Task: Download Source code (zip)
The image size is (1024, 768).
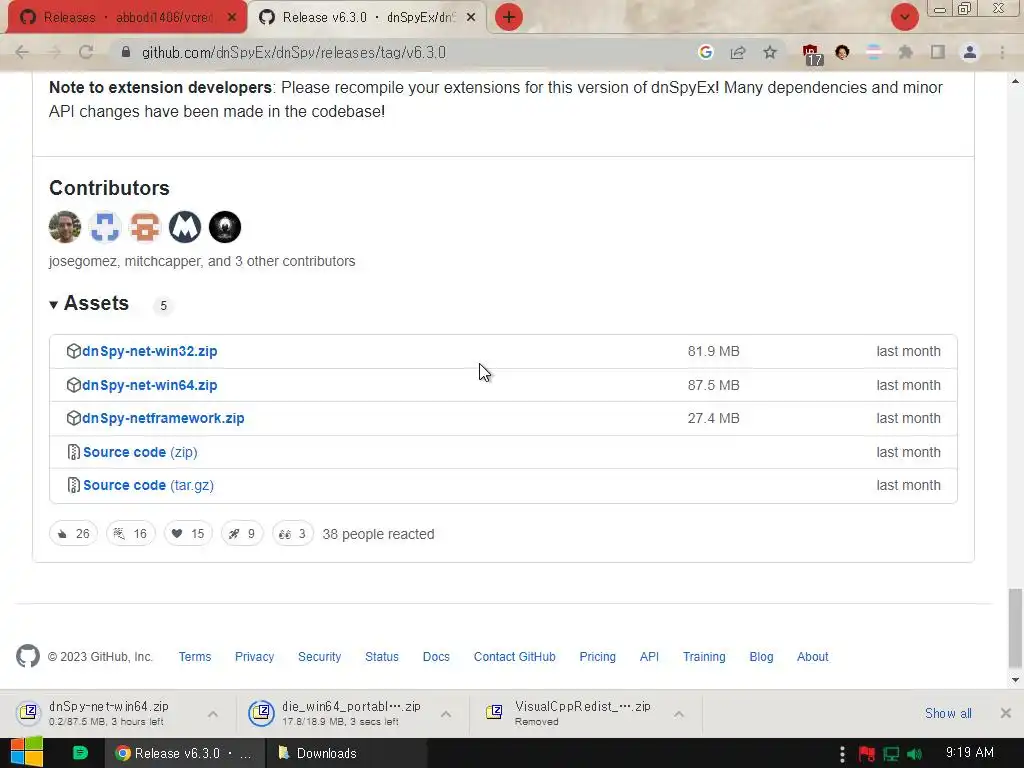Action: pos(140,452)
